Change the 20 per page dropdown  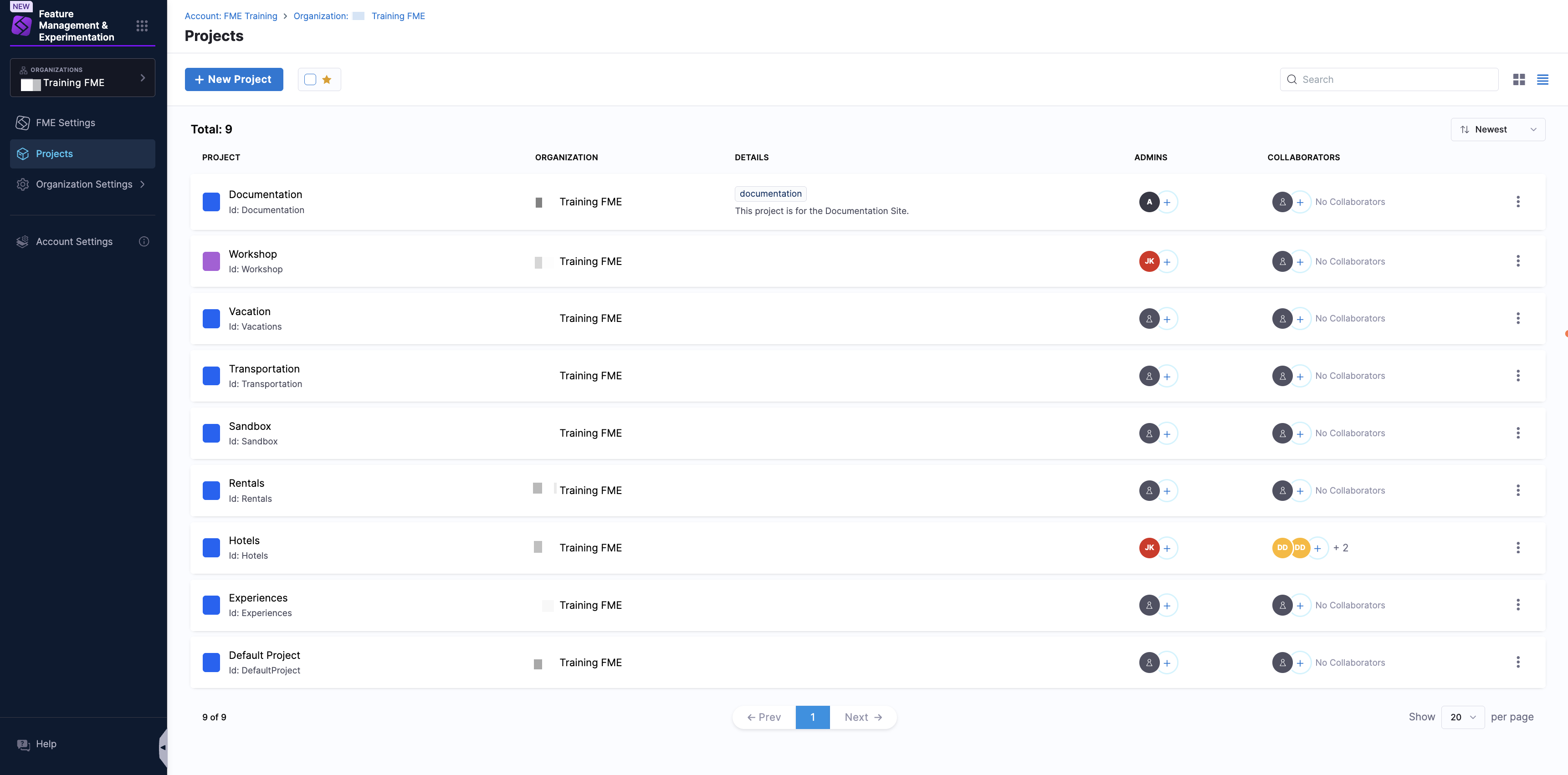1462,717
